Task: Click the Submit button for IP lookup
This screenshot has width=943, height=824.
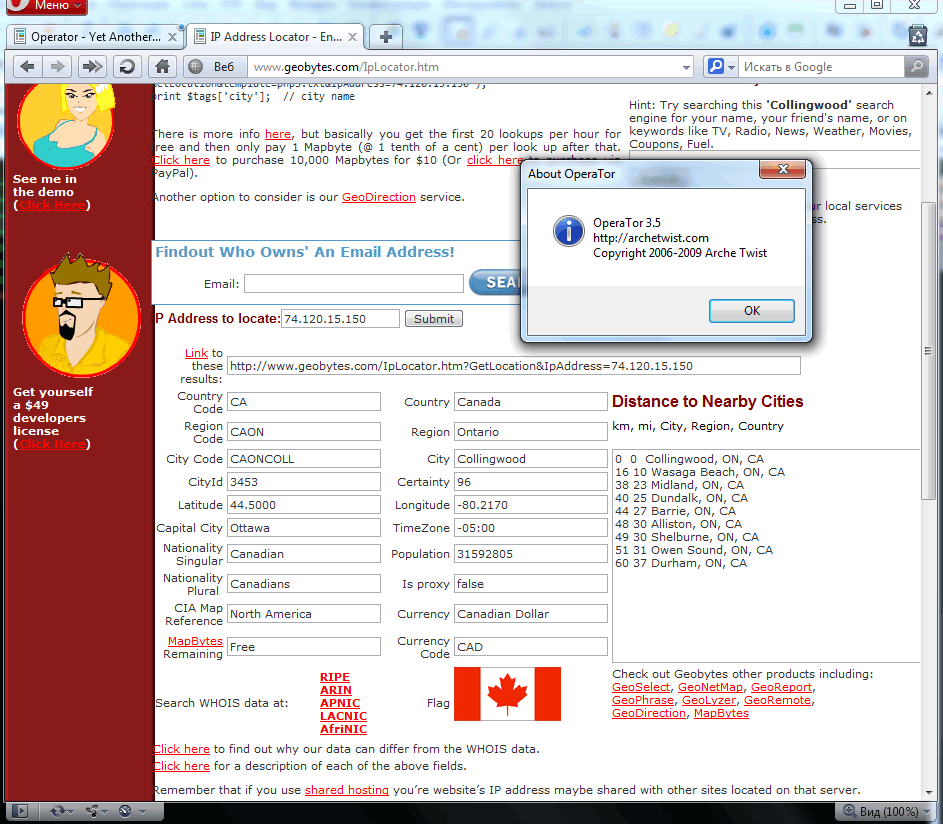Action: point(433,319)
